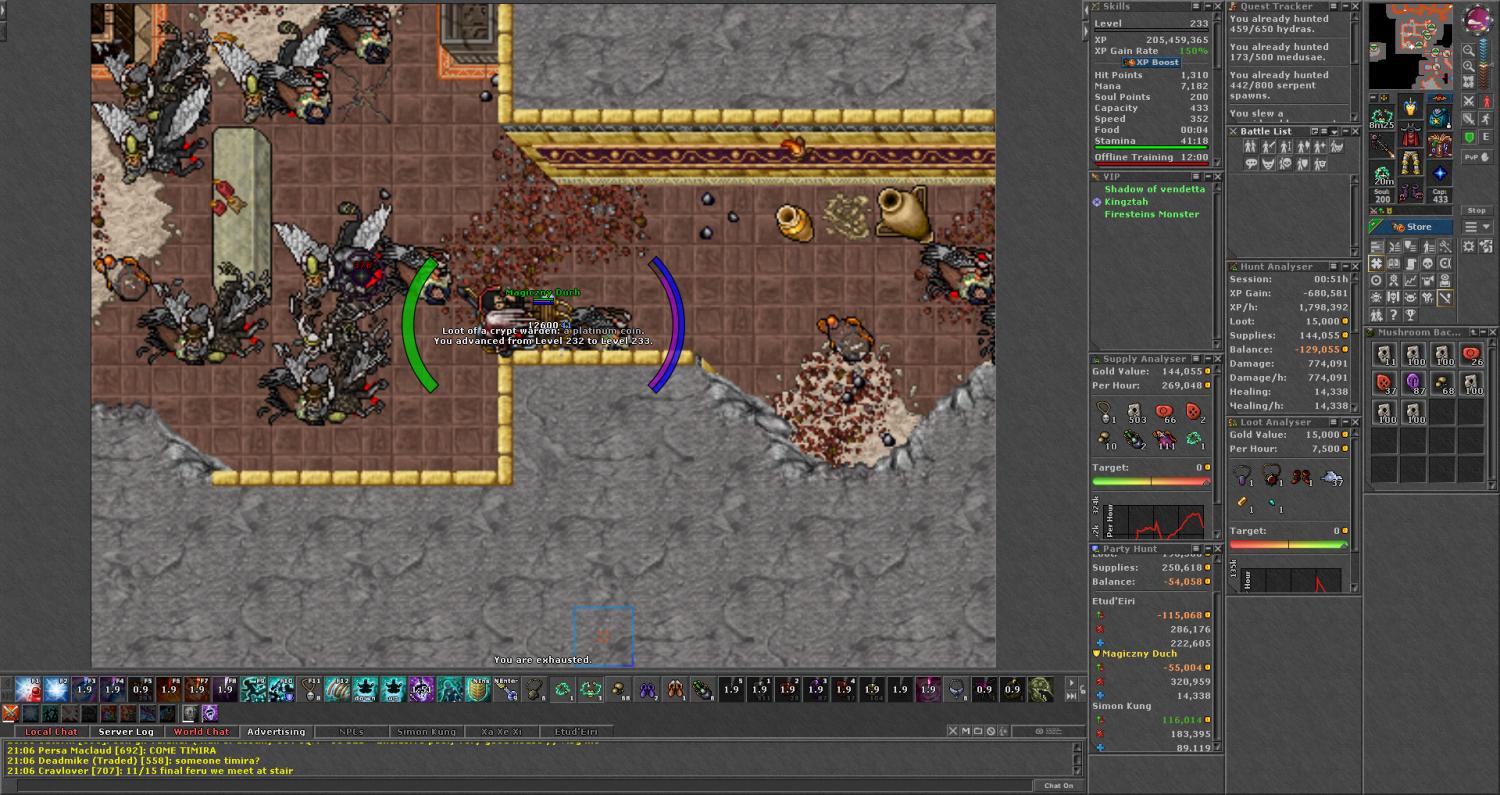Click the minimap floor level slider
The width and height of the screenshot is (1500, 795).
(x=1485, y=62)
